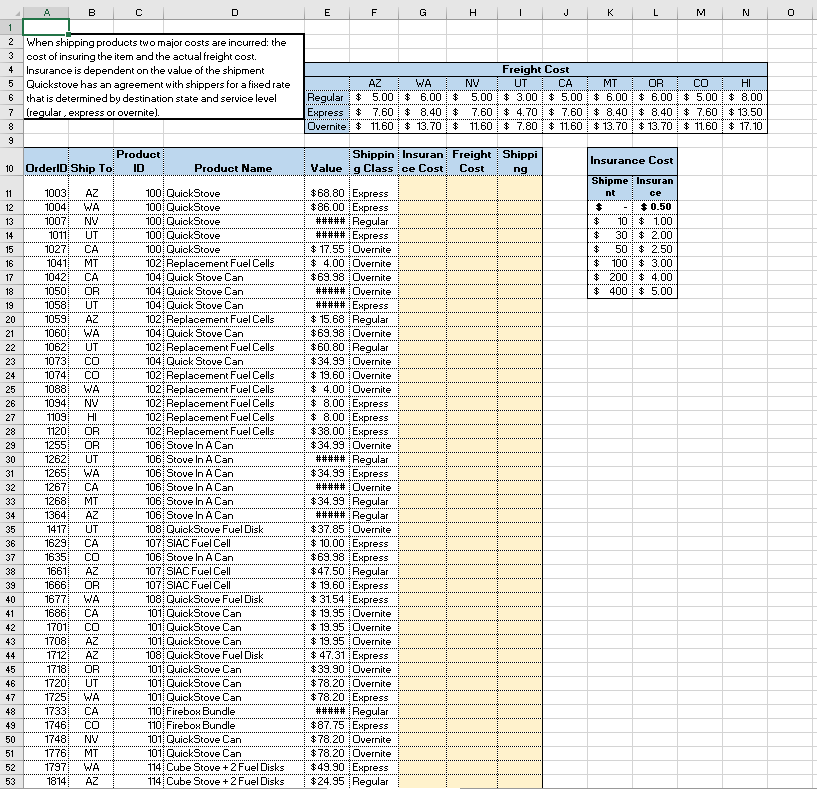Click the Product Name heading cell
The height and width of the screenshot is (789, 817).
coord(234,162)
